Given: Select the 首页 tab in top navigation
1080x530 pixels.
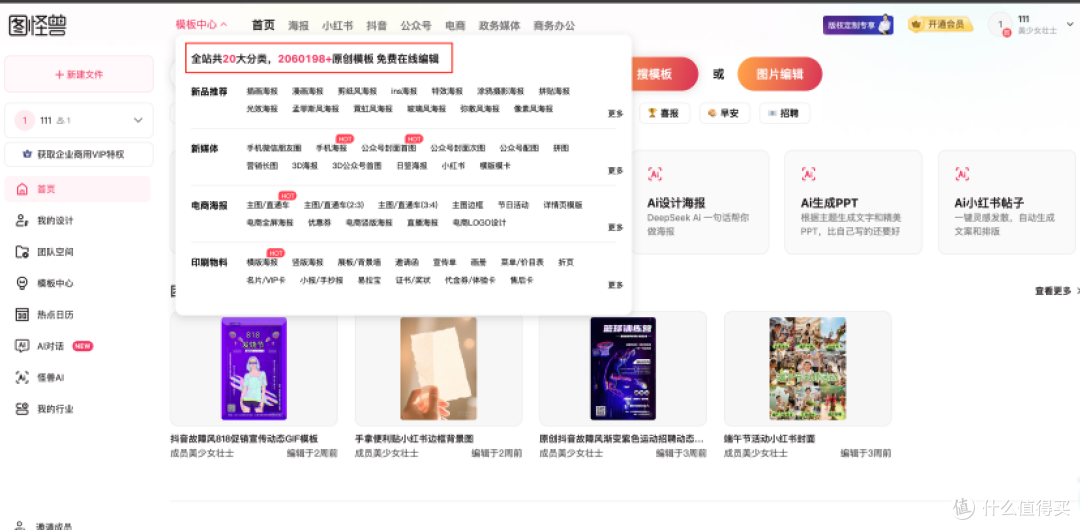Looking at the screenshot, I should click(x=263, y=26).
